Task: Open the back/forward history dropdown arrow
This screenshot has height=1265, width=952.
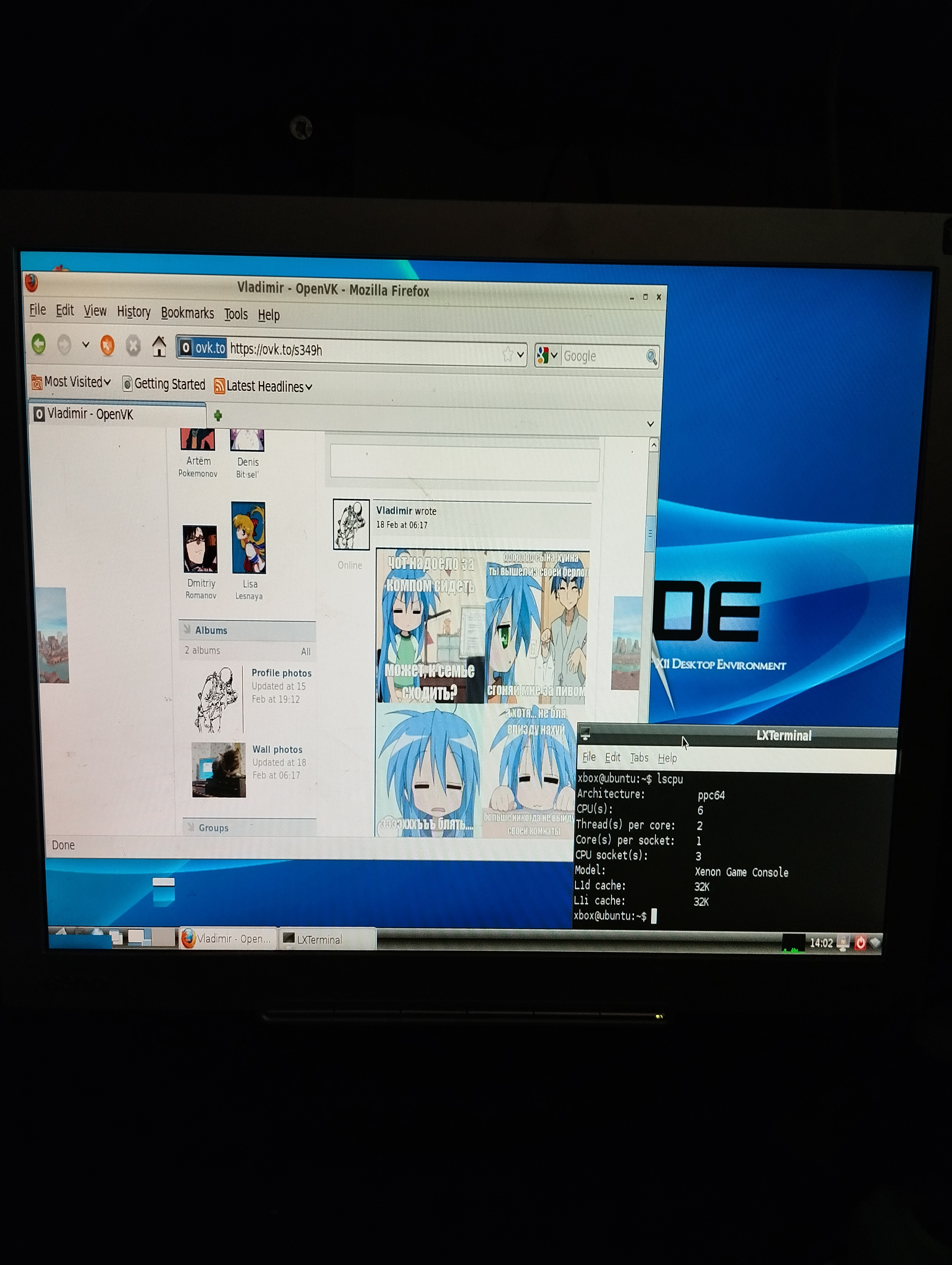Action: (x=86, y=345)
